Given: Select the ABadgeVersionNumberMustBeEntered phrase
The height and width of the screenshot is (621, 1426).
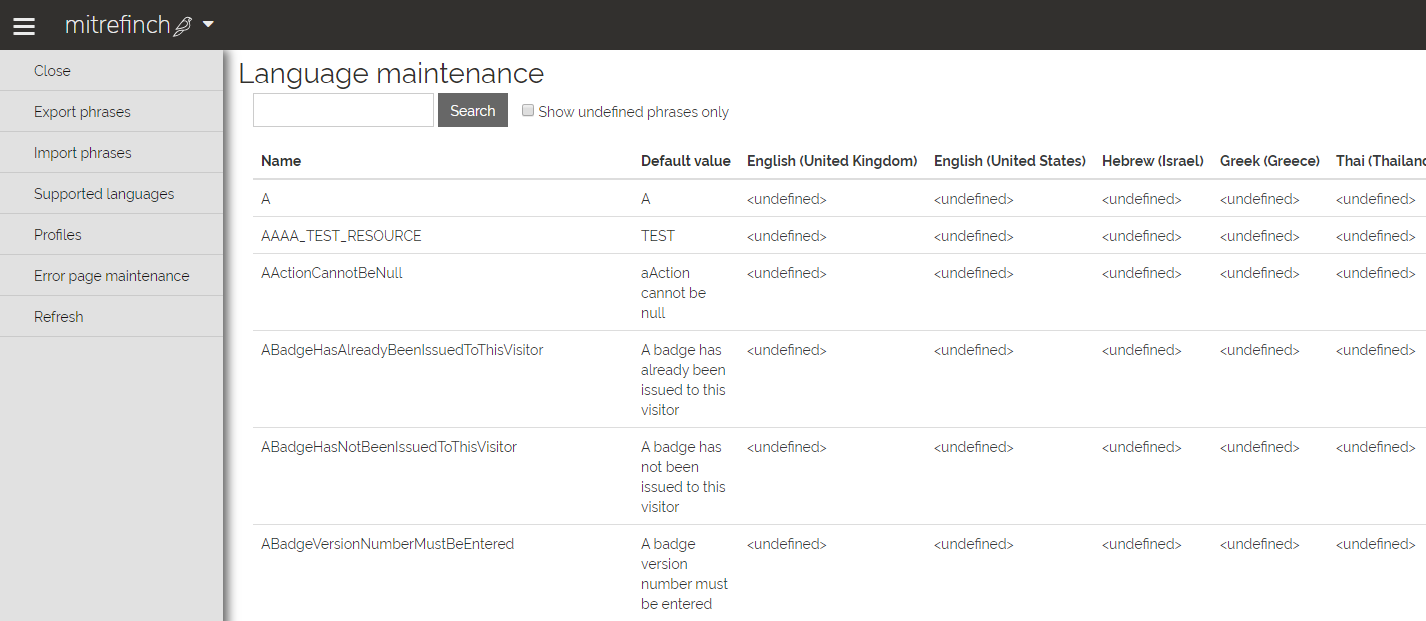Looking at the screenshot, I should [387, 544].
